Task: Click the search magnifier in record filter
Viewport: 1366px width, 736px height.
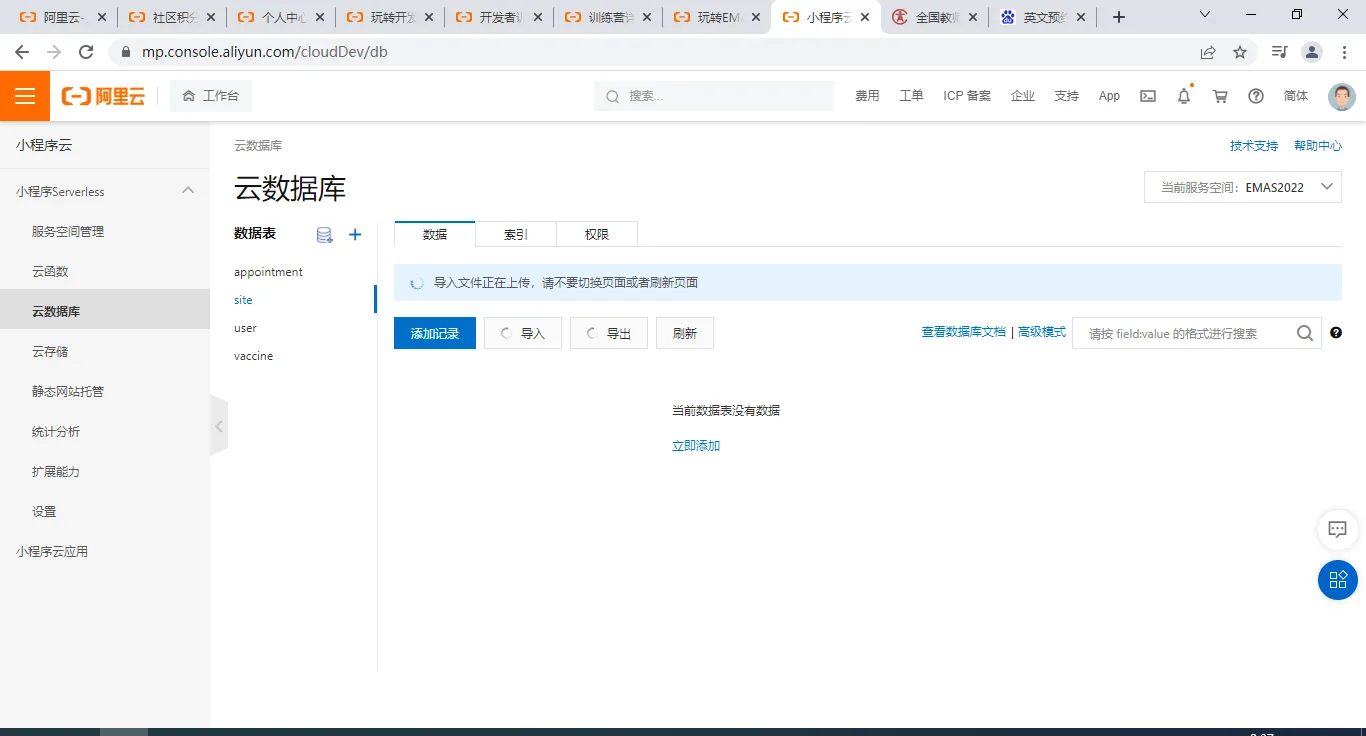Action: (x=1305, y=333)
